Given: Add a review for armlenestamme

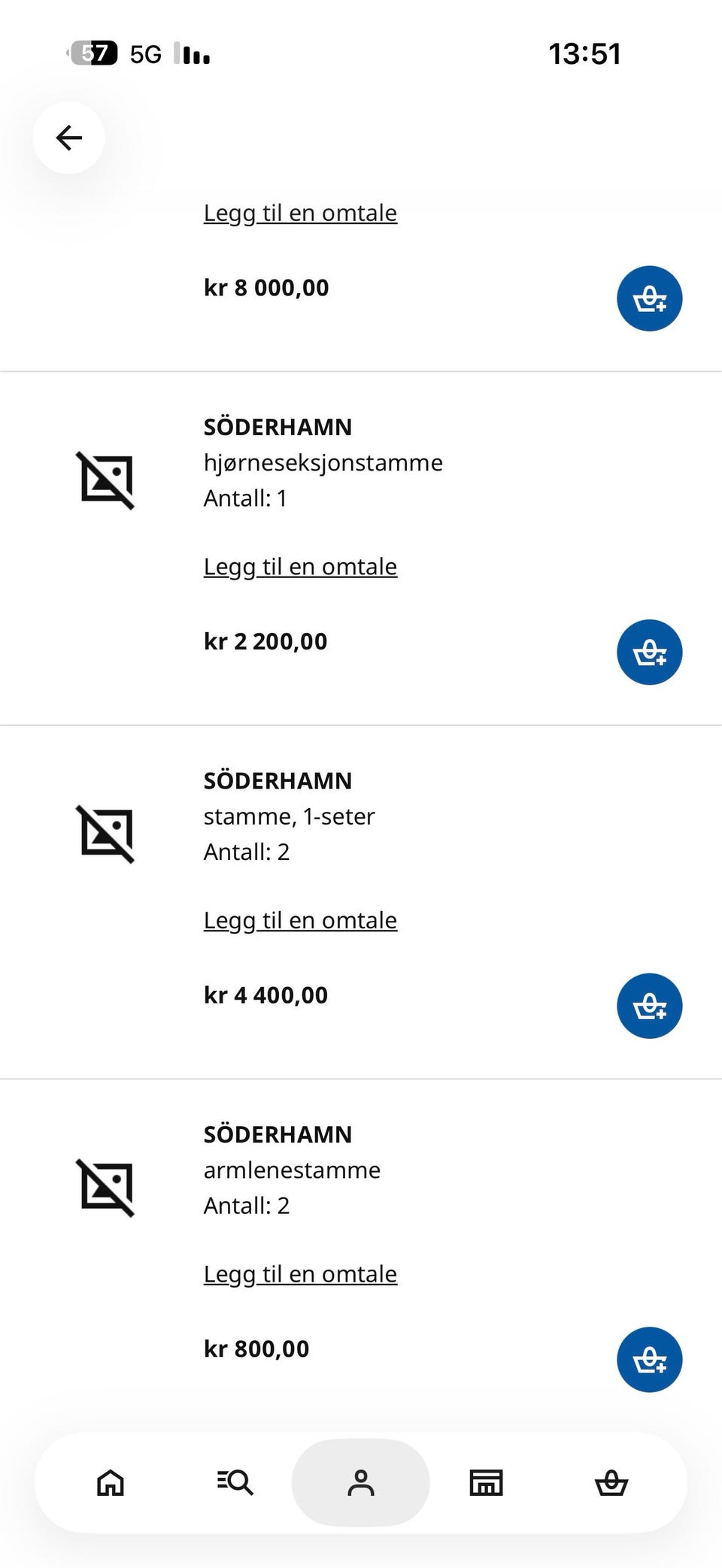Looking at the screenshot, I should coord(300,1274).
